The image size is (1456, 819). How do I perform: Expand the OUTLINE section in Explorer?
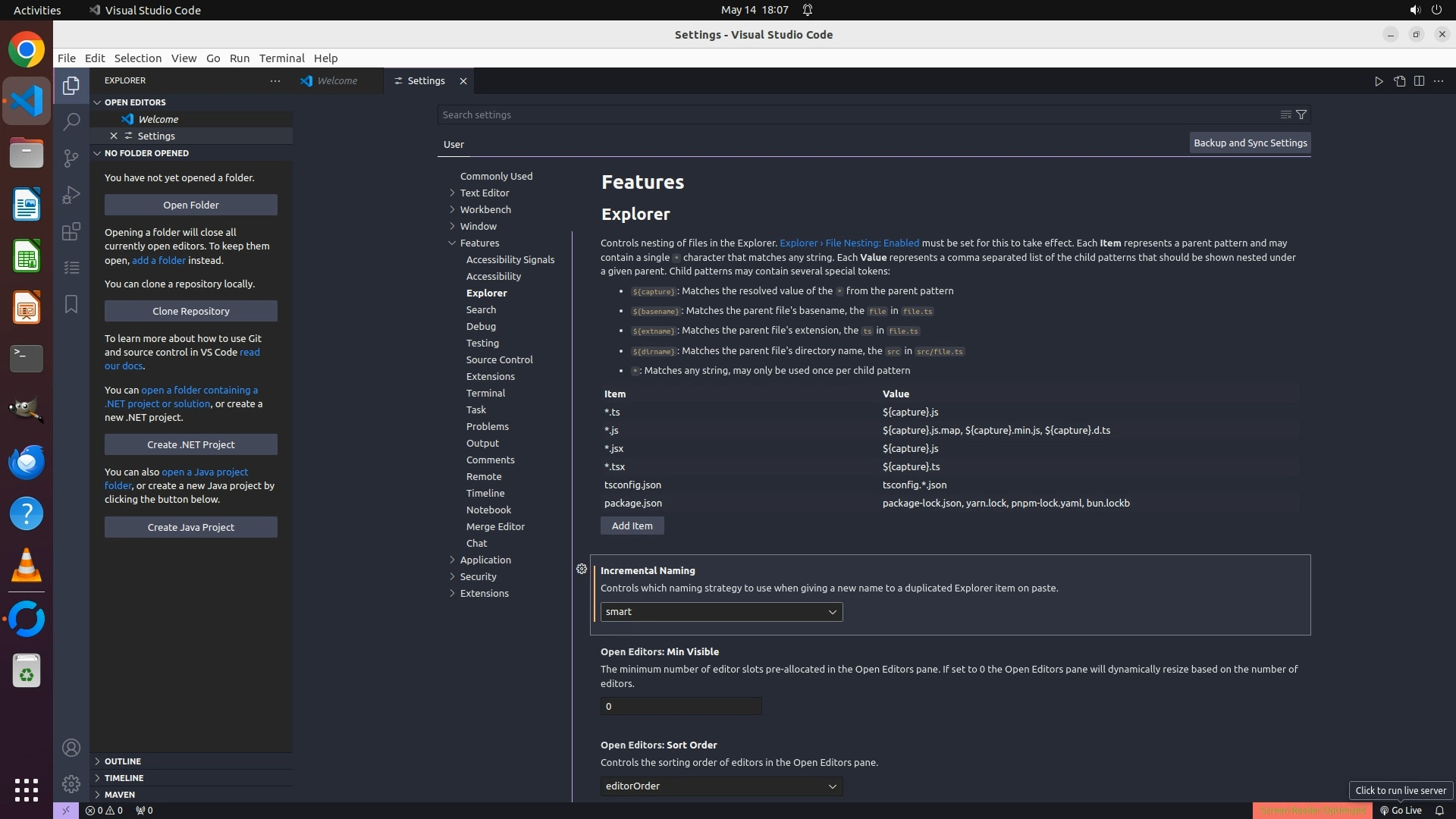pyautogui.click(x=123, y=761)
